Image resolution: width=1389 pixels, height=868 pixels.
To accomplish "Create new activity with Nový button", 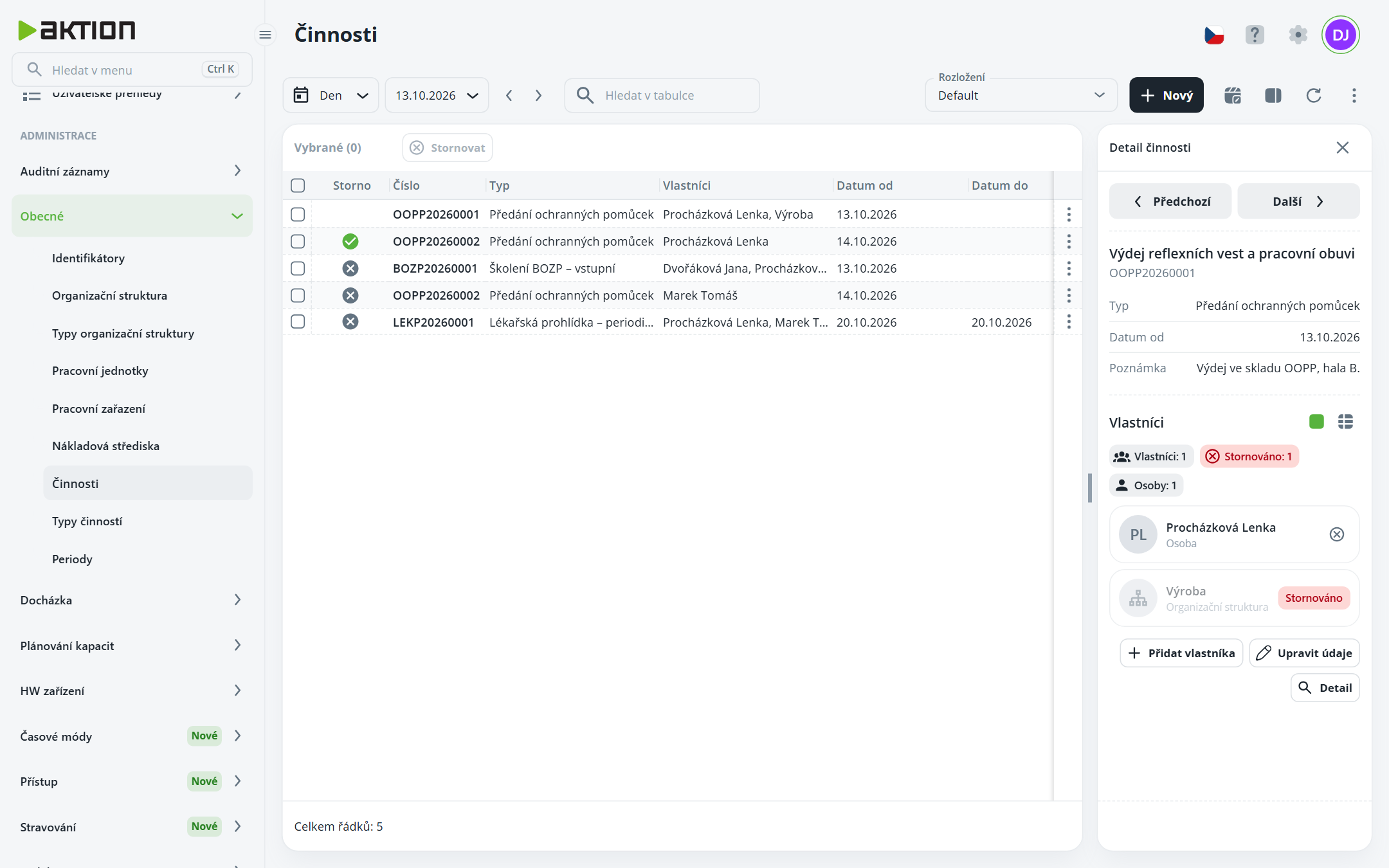I will [x=1166, y=95].
